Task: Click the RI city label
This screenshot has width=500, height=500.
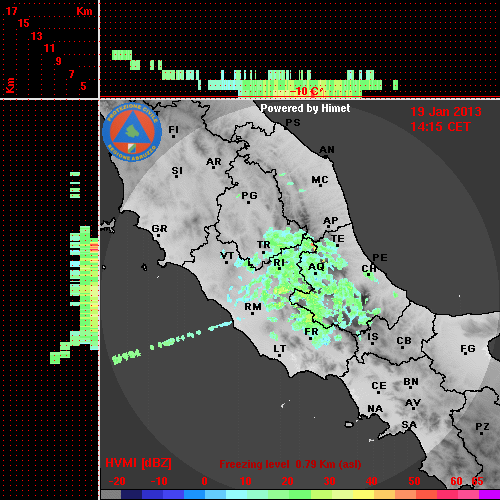Action: [x=279, y=263]
